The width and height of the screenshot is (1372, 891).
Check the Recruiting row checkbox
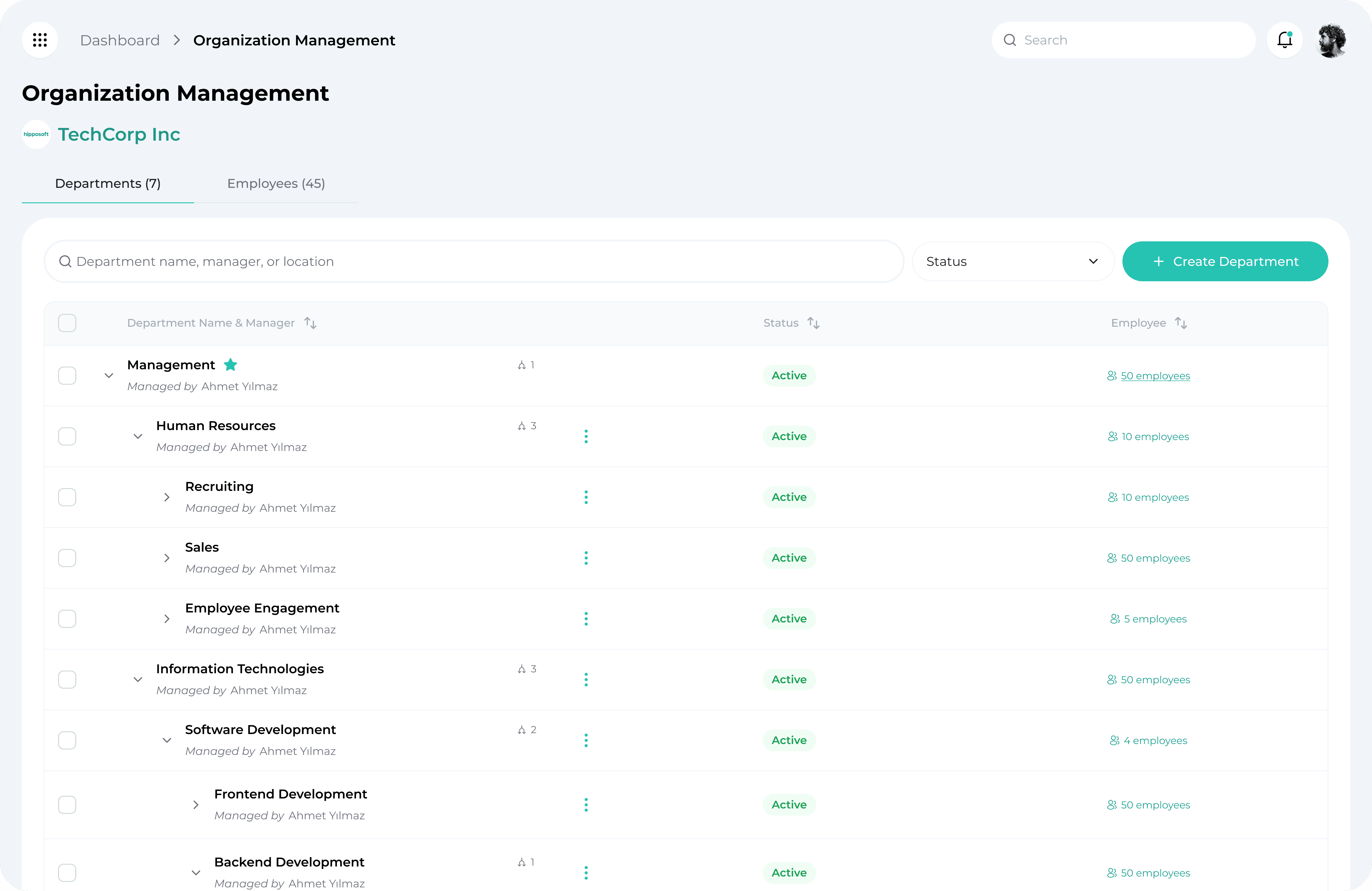pos(67,498)
